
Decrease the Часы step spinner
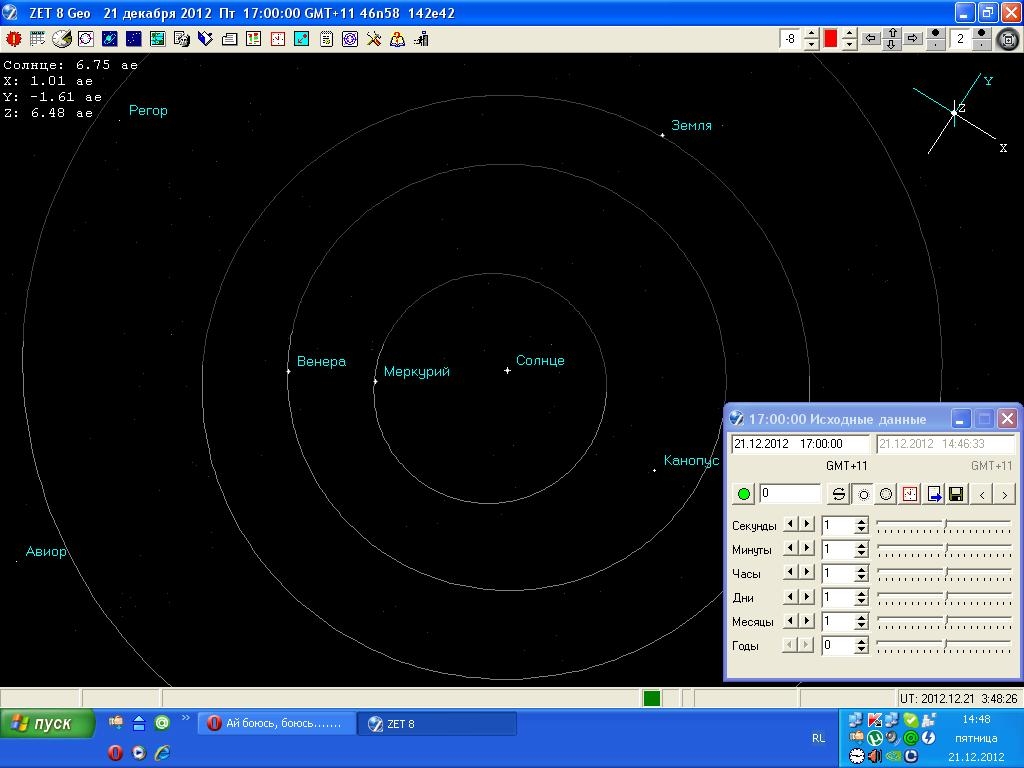point(861,577)
